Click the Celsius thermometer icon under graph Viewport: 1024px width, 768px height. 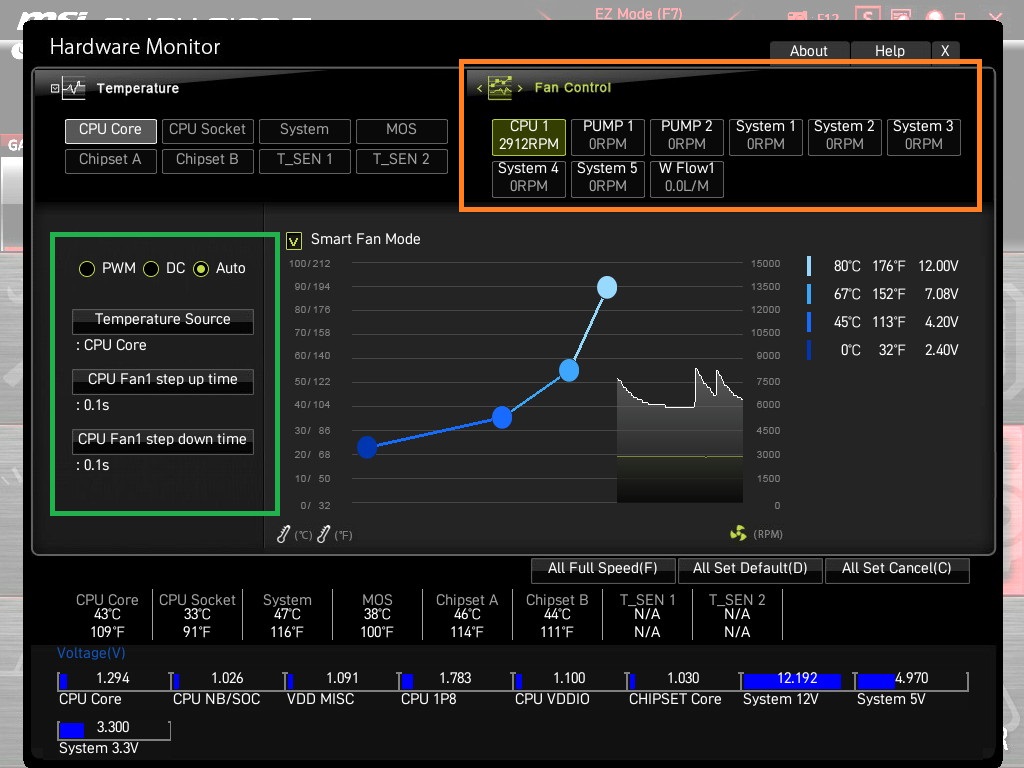(283, 534)
